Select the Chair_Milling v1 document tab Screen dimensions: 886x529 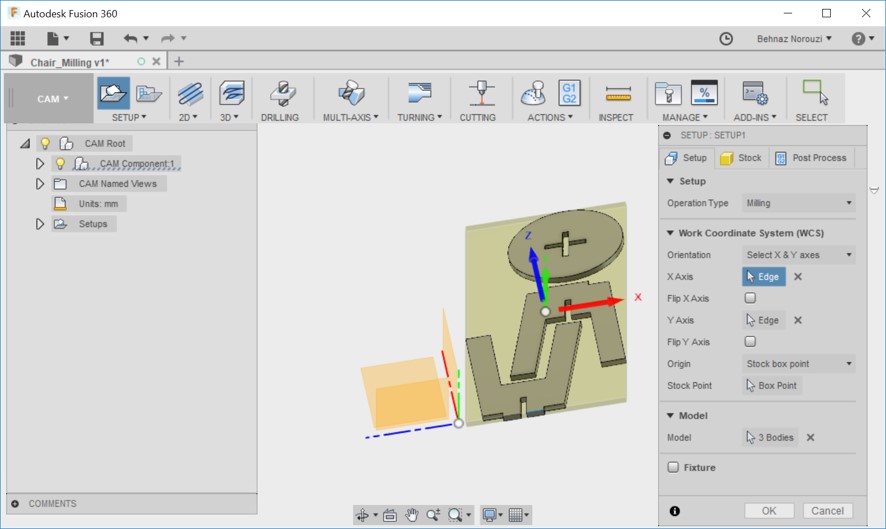(x=70, y=62)
